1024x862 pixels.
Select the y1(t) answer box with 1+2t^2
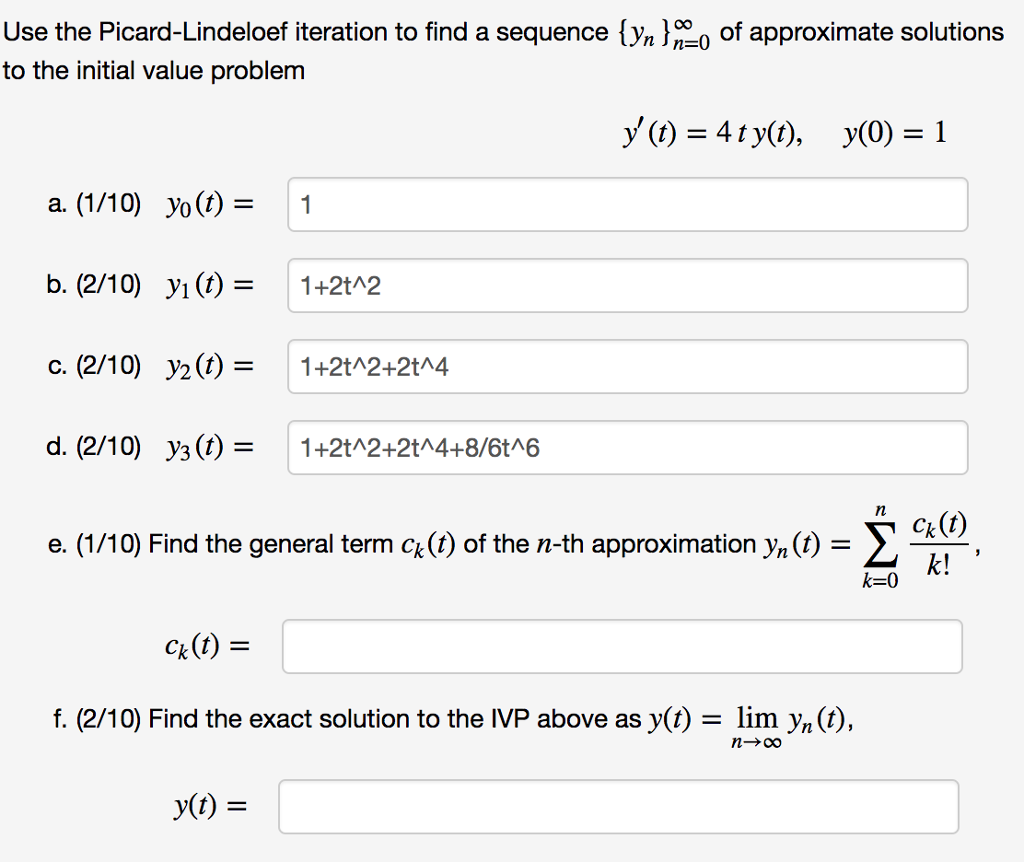point(626,285)
